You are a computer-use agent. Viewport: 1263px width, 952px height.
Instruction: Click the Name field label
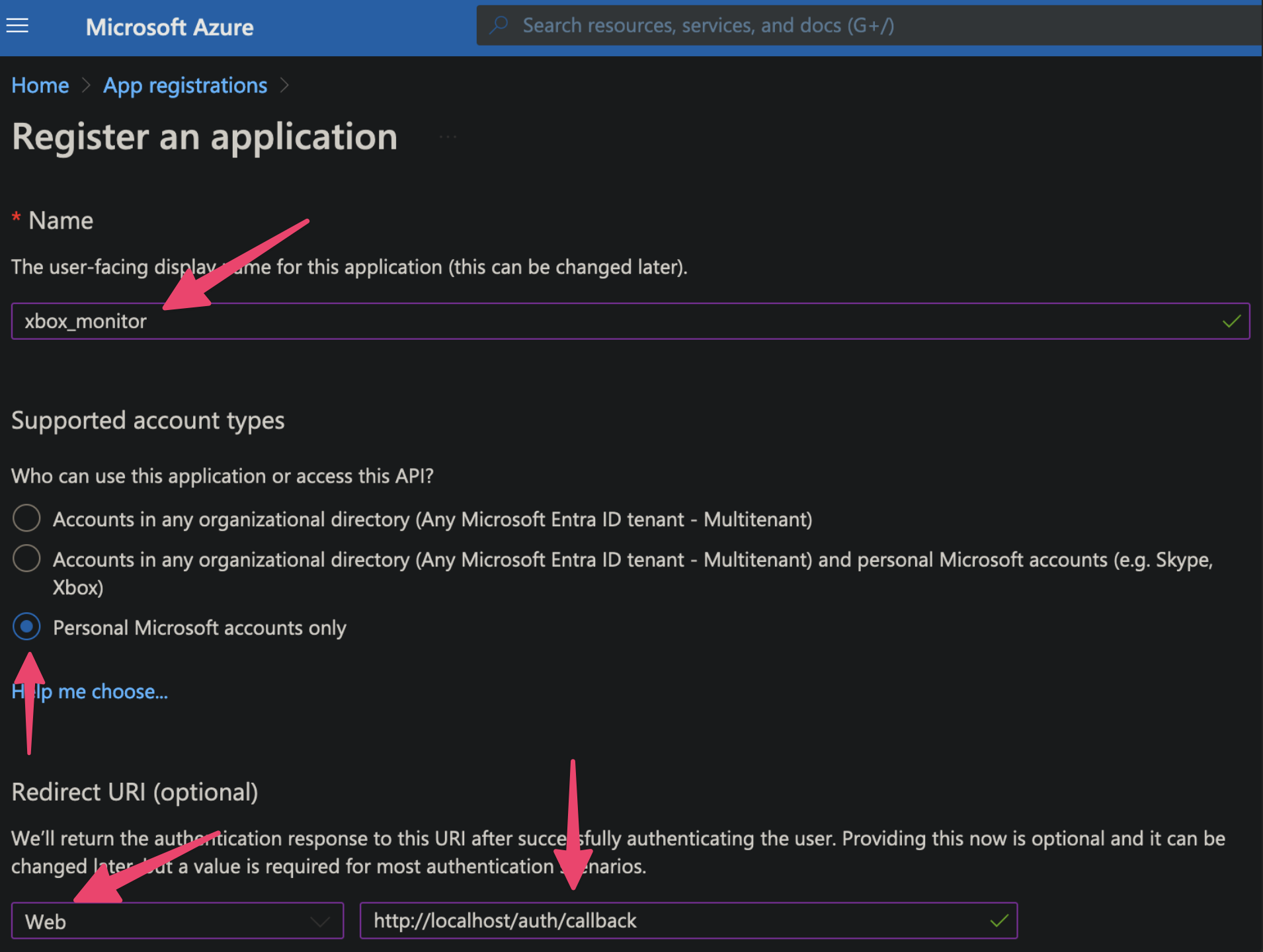point(61,220)
